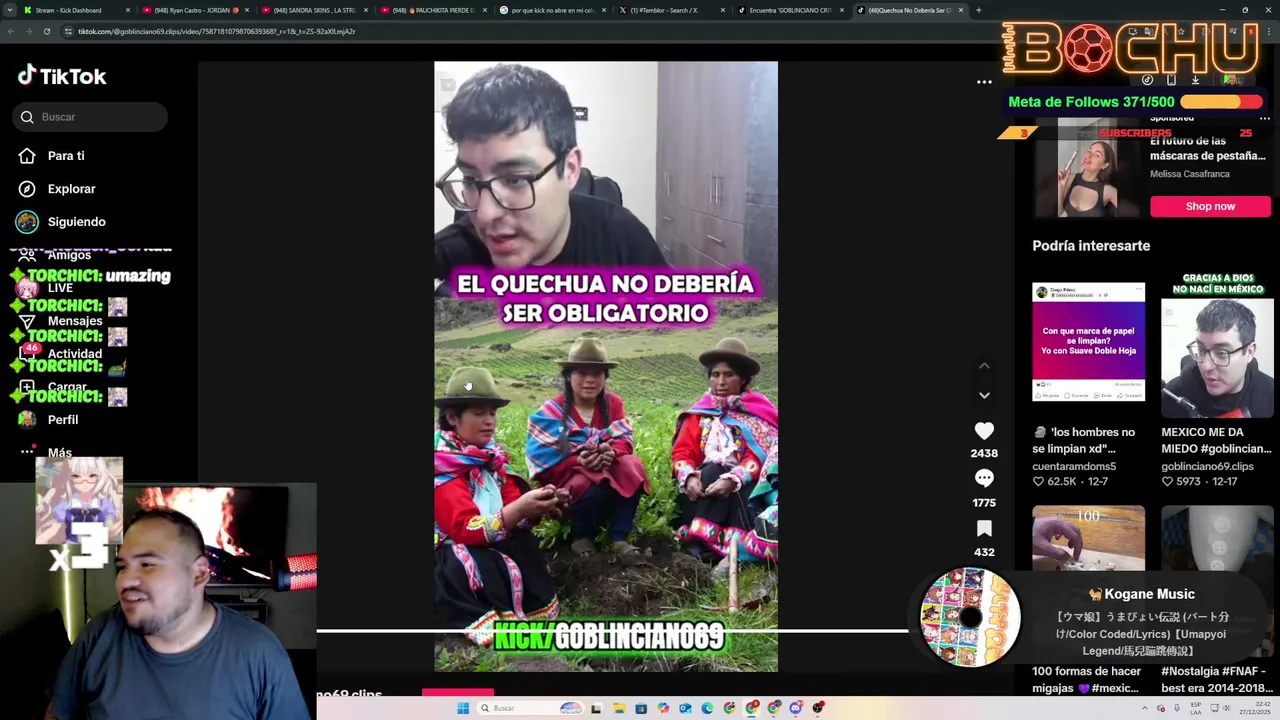Open Task View from taskbar
This screenshot has width=1280, height=720.
click(596, 708)
